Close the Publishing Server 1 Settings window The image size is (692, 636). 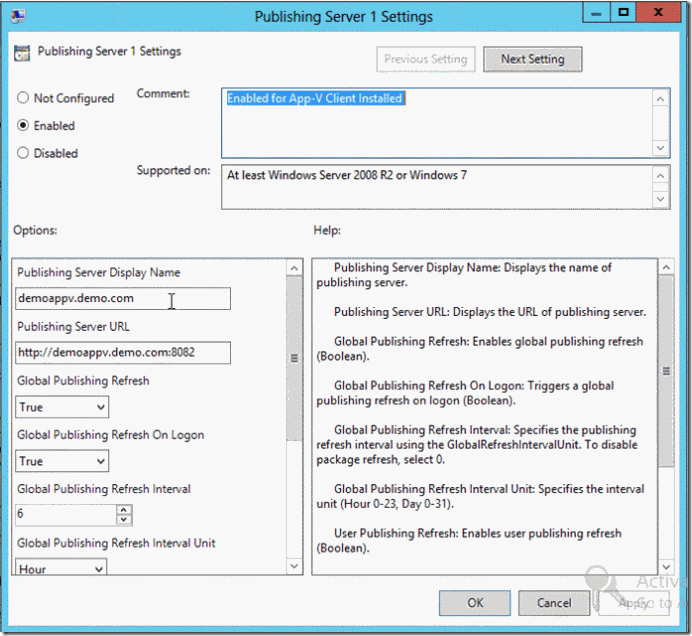tap(658, 13)
